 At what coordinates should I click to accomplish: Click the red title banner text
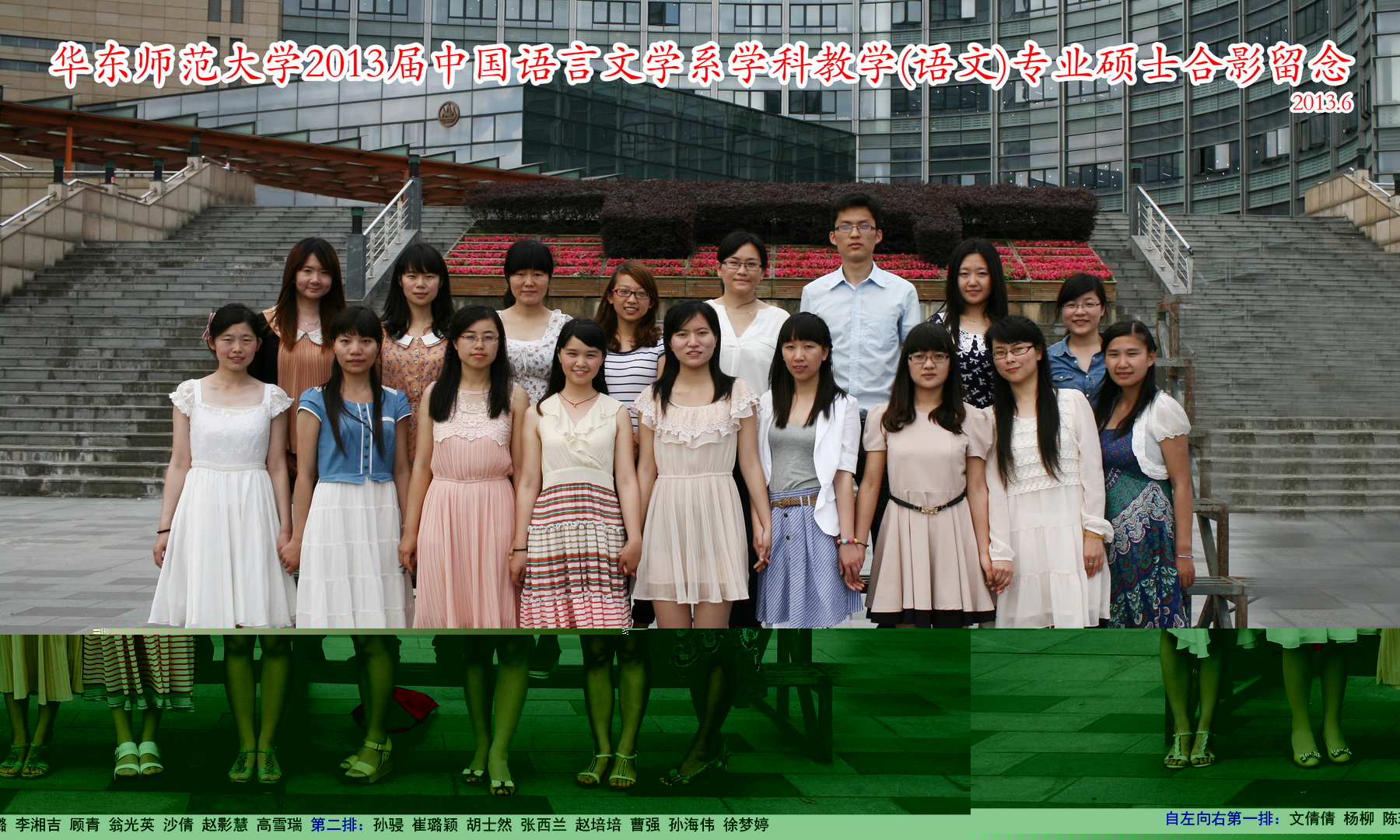click(x=700, y=64)
